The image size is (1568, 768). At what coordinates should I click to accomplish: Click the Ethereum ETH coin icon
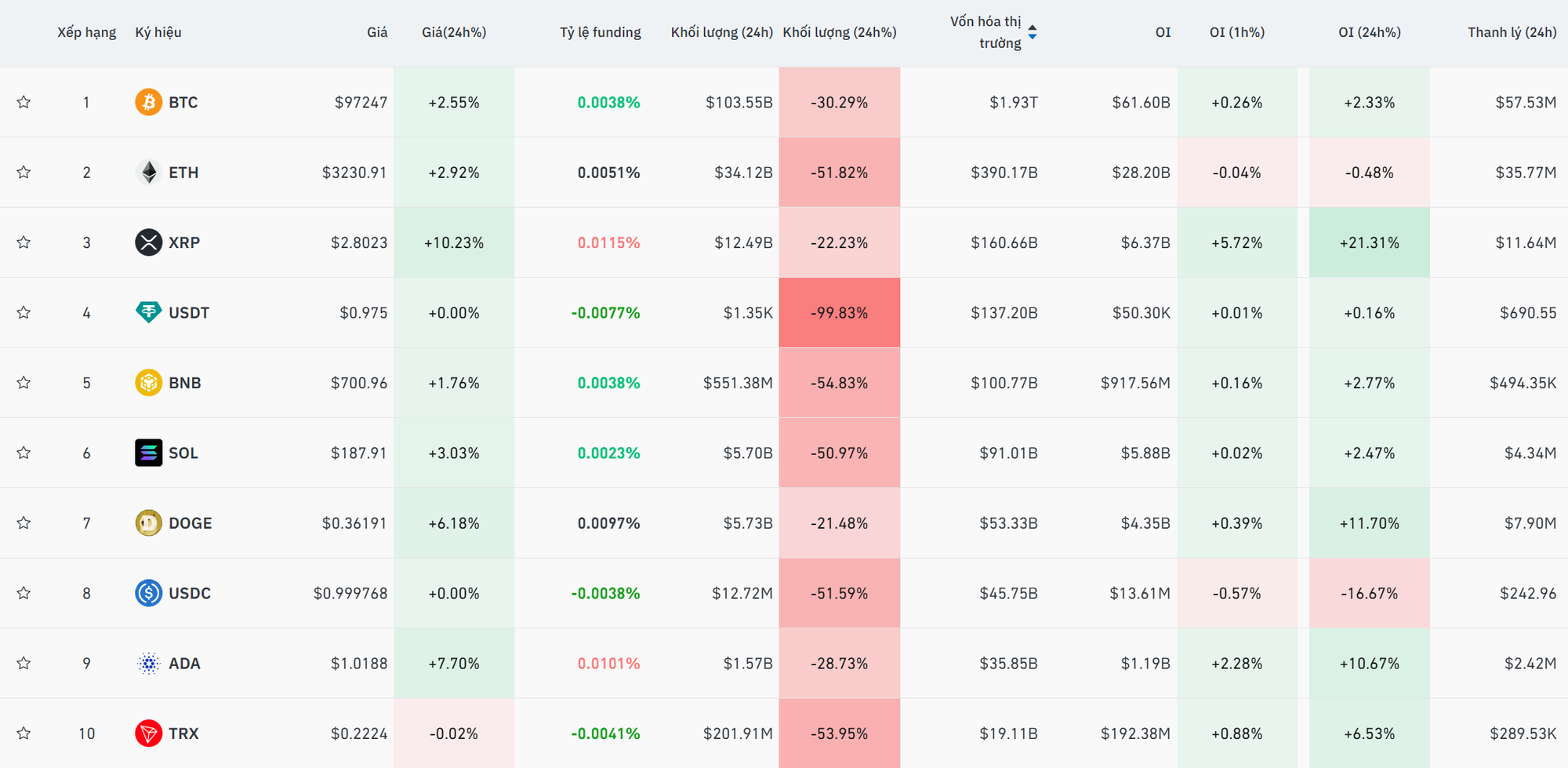[x=148, y=173]
